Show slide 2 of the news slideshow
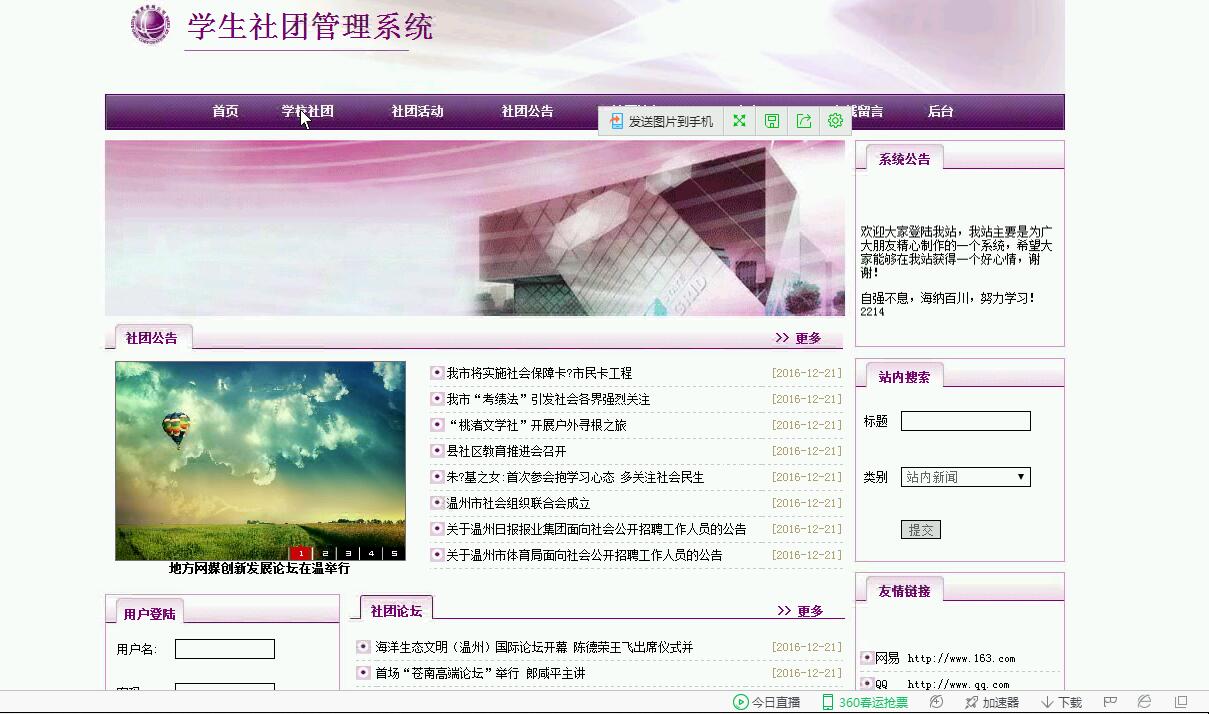 (325, 553)
